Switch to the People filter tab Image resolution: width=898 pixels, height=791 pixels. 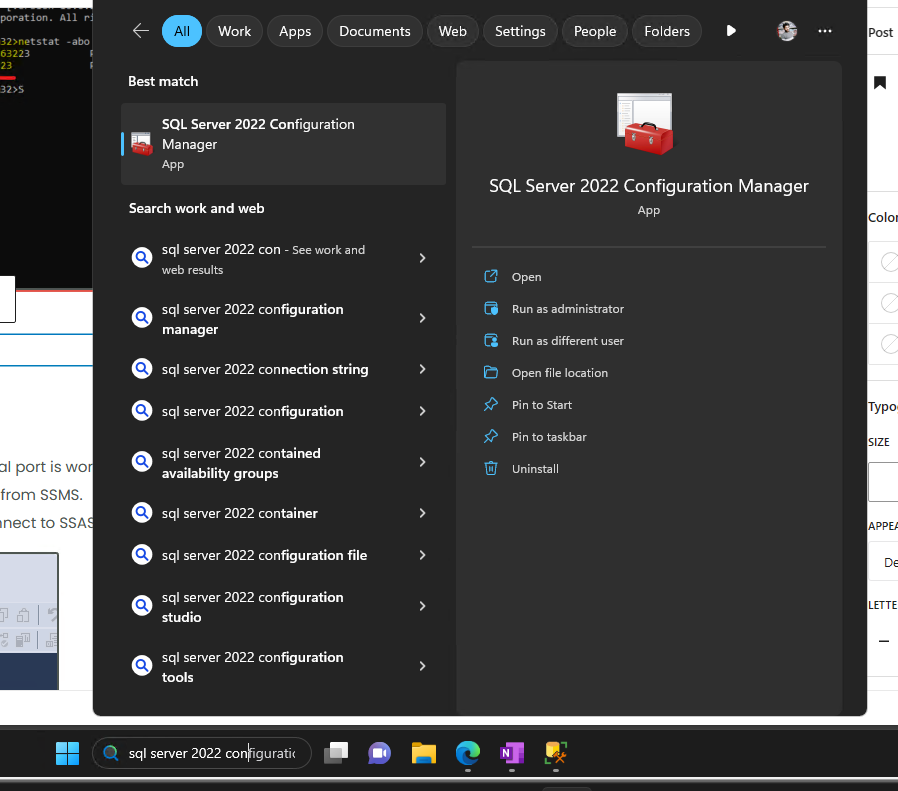point(594,31)
